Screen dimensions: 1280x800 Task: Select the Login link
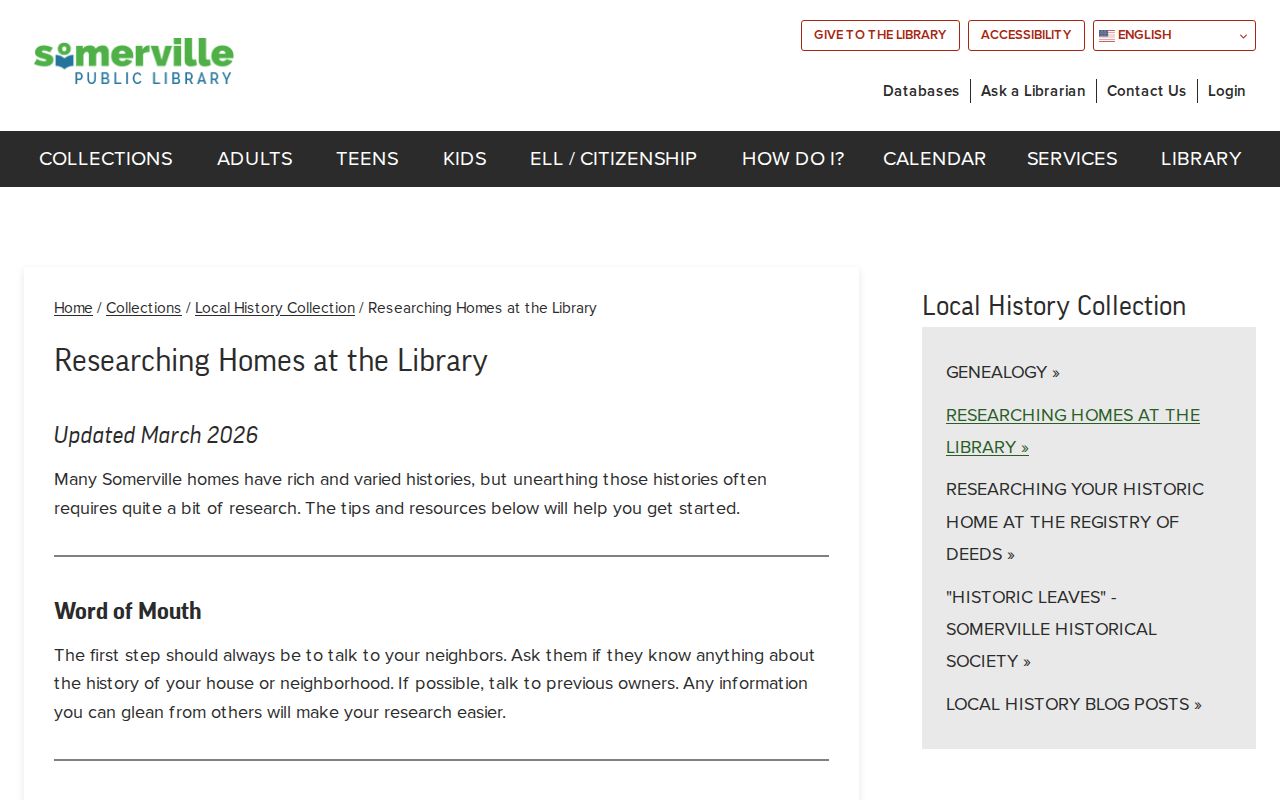pos(1226,91)
